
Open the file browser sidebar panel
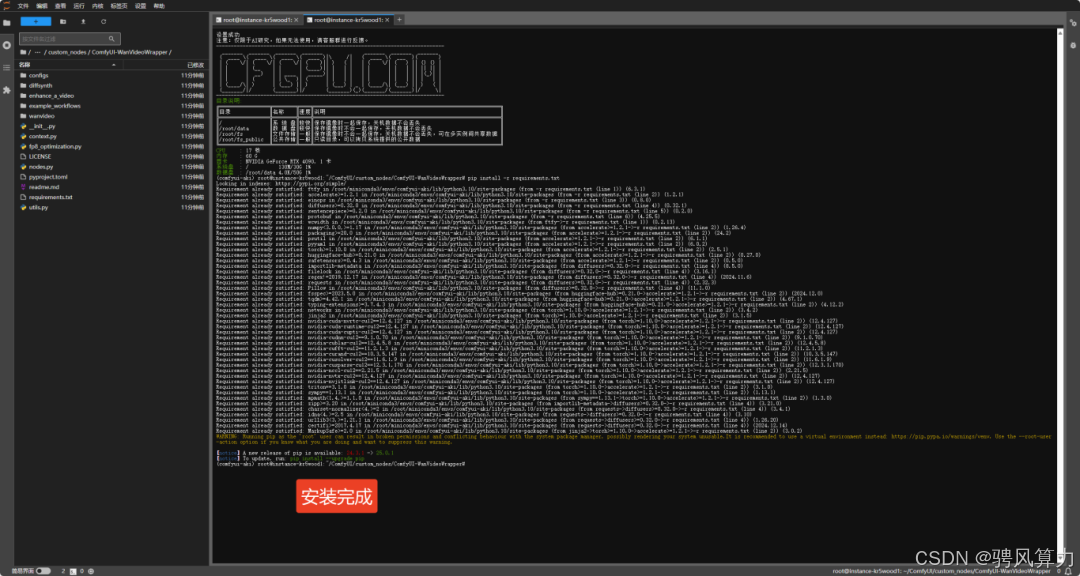point(7,22)
